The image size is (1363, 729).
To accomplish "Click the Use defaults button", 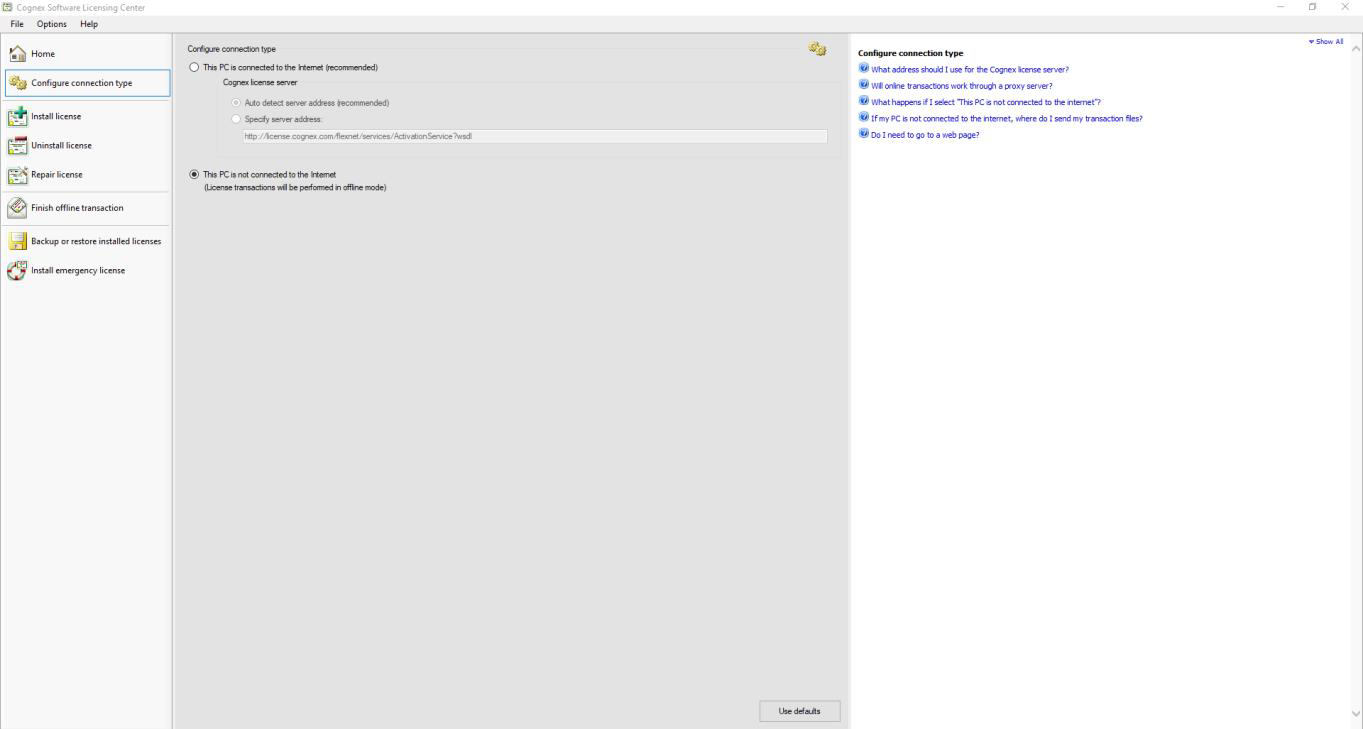I will 799,710.
